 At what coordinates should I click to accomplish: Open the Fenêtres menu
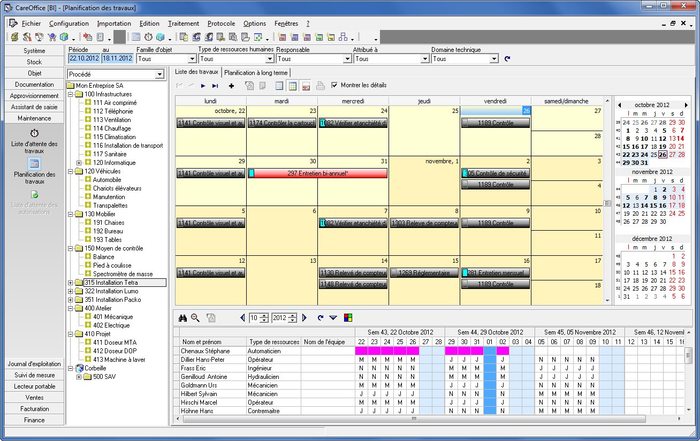pos(286,23)
